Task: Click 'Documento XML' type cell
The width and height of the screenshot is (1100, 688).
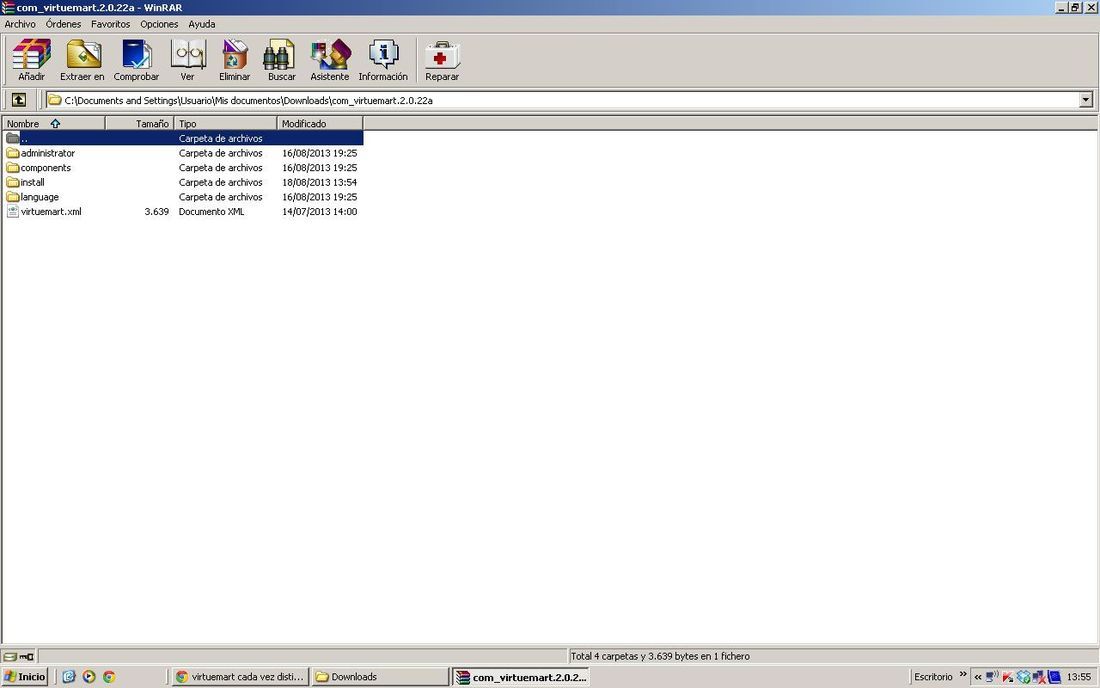Action: (211, 211)
